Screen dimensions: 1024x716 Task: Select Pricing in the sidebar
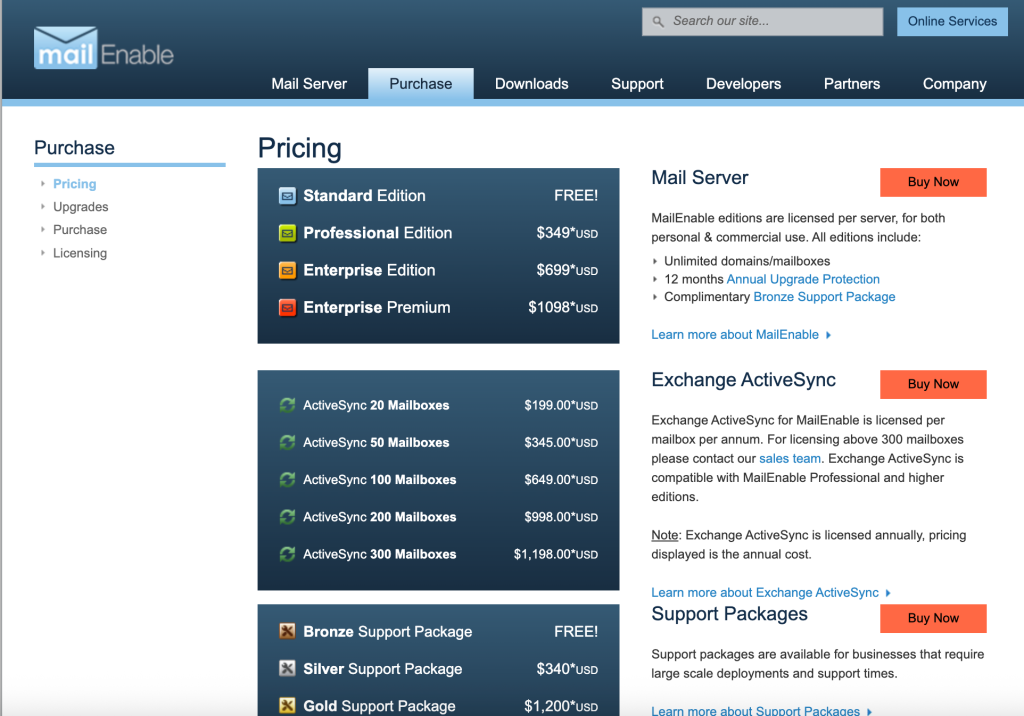point(74,184)
